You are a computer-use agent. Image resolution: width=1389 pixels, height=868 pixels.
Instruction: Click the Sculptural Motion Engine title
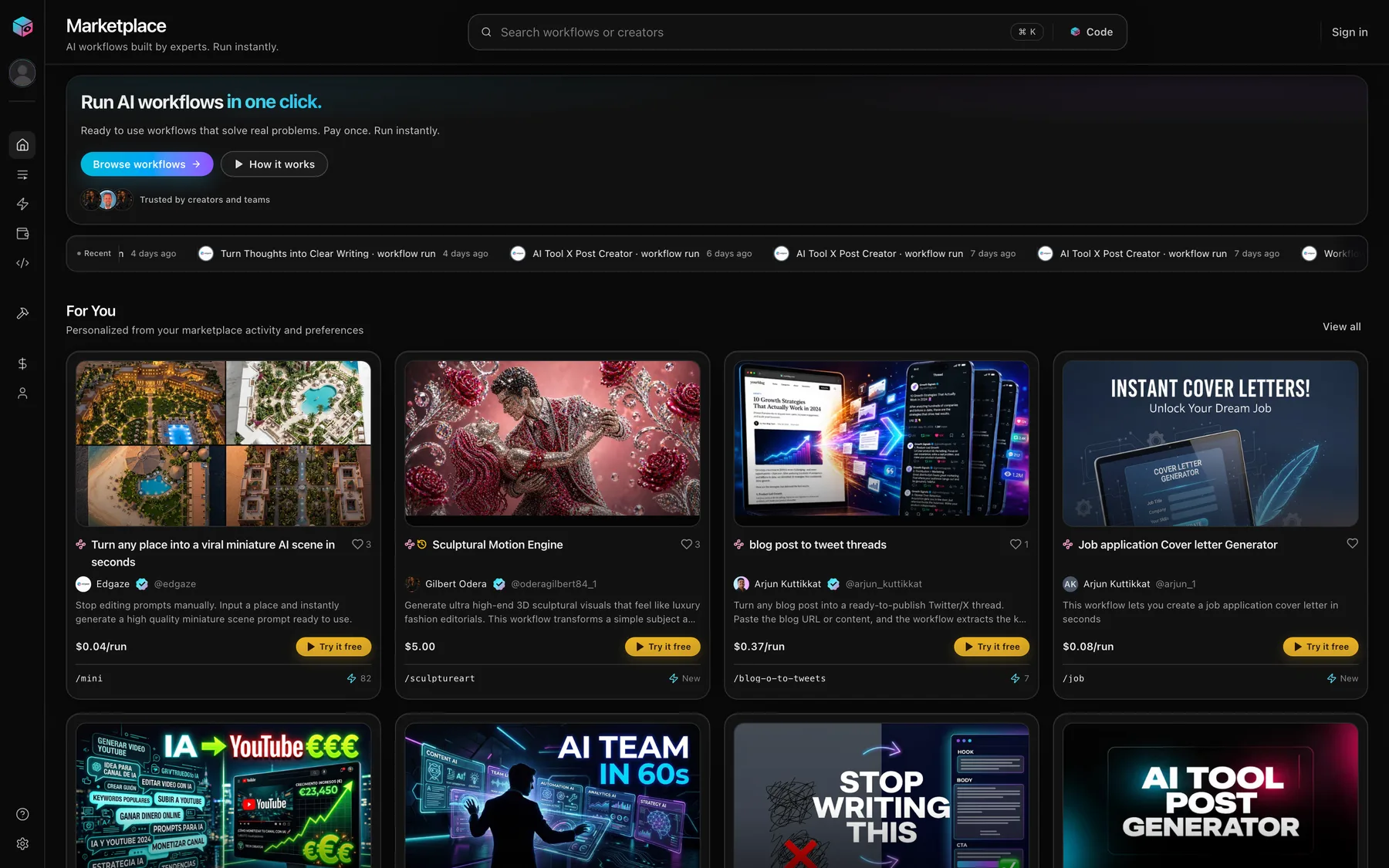(498, 545)
